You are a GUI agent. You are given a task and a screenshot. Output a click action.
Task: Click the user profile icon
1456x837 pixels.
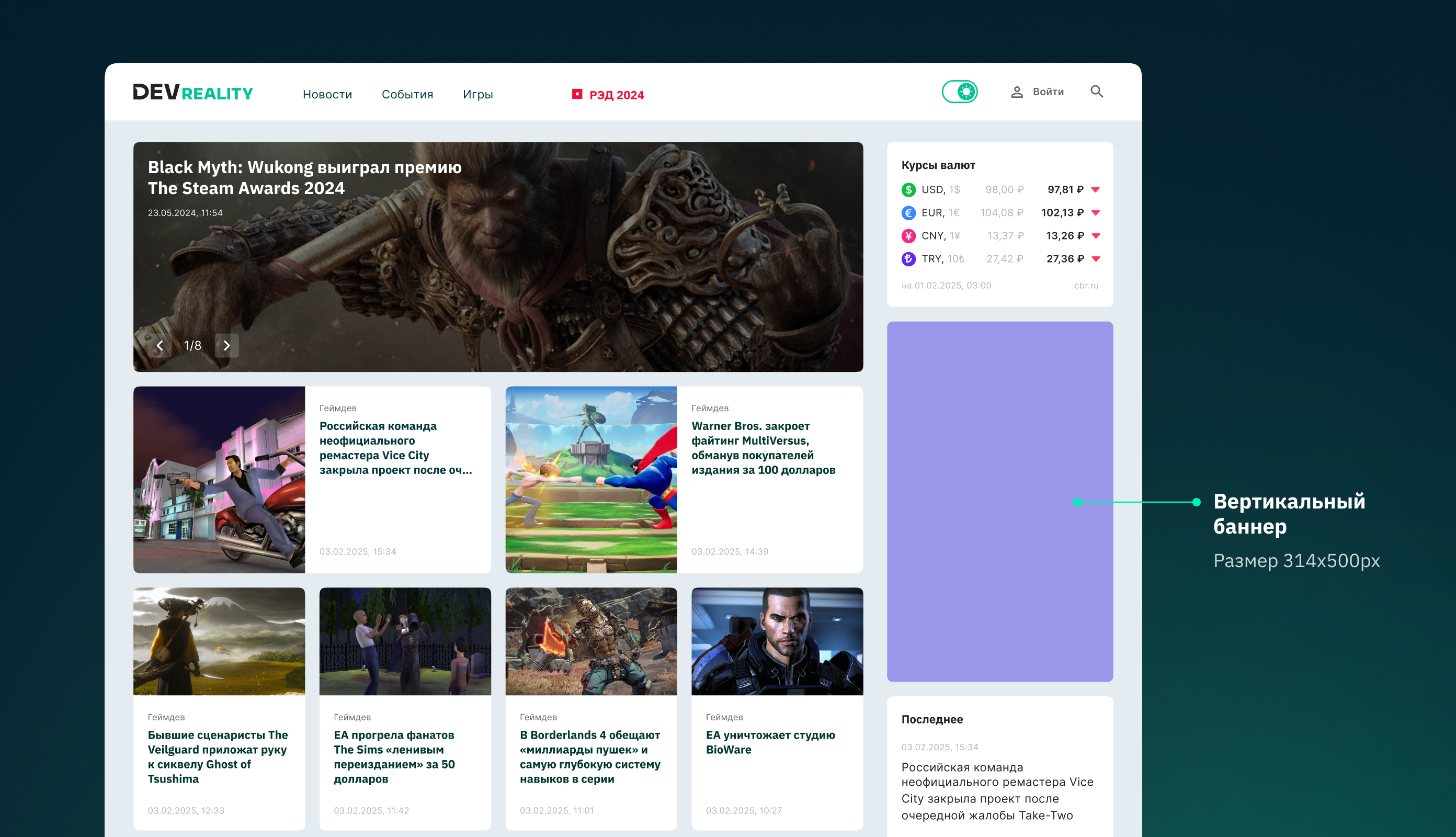(1017, 92)
